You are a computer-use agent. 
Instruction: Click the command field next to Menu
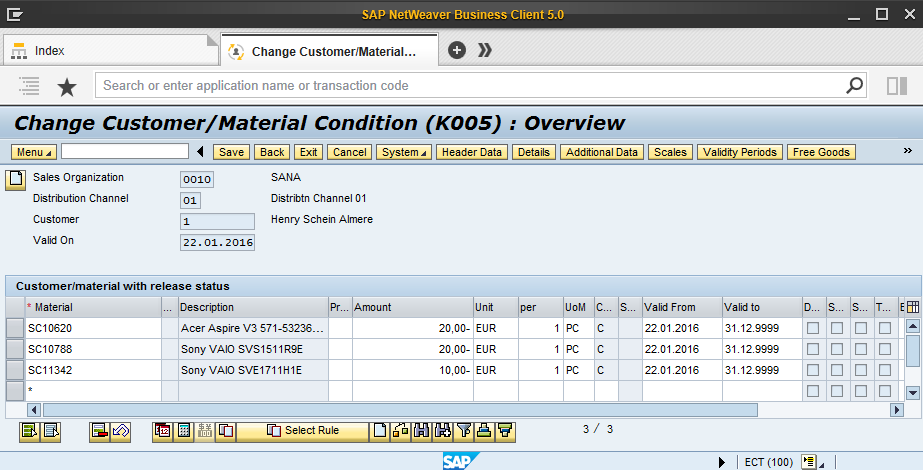coord(125,151)
